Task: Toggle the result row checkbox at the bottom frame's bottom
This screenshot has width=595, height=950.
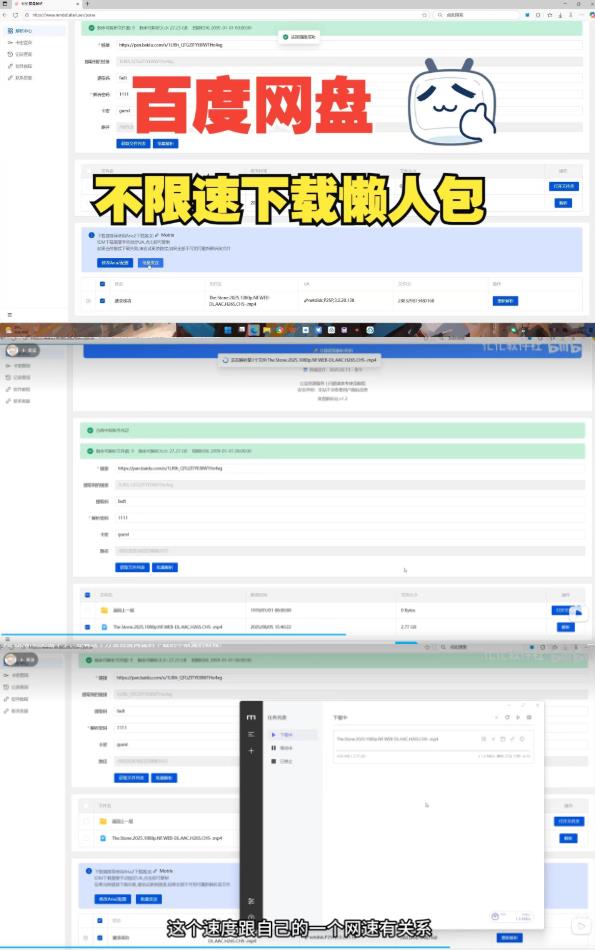Action: pos(100,937)
